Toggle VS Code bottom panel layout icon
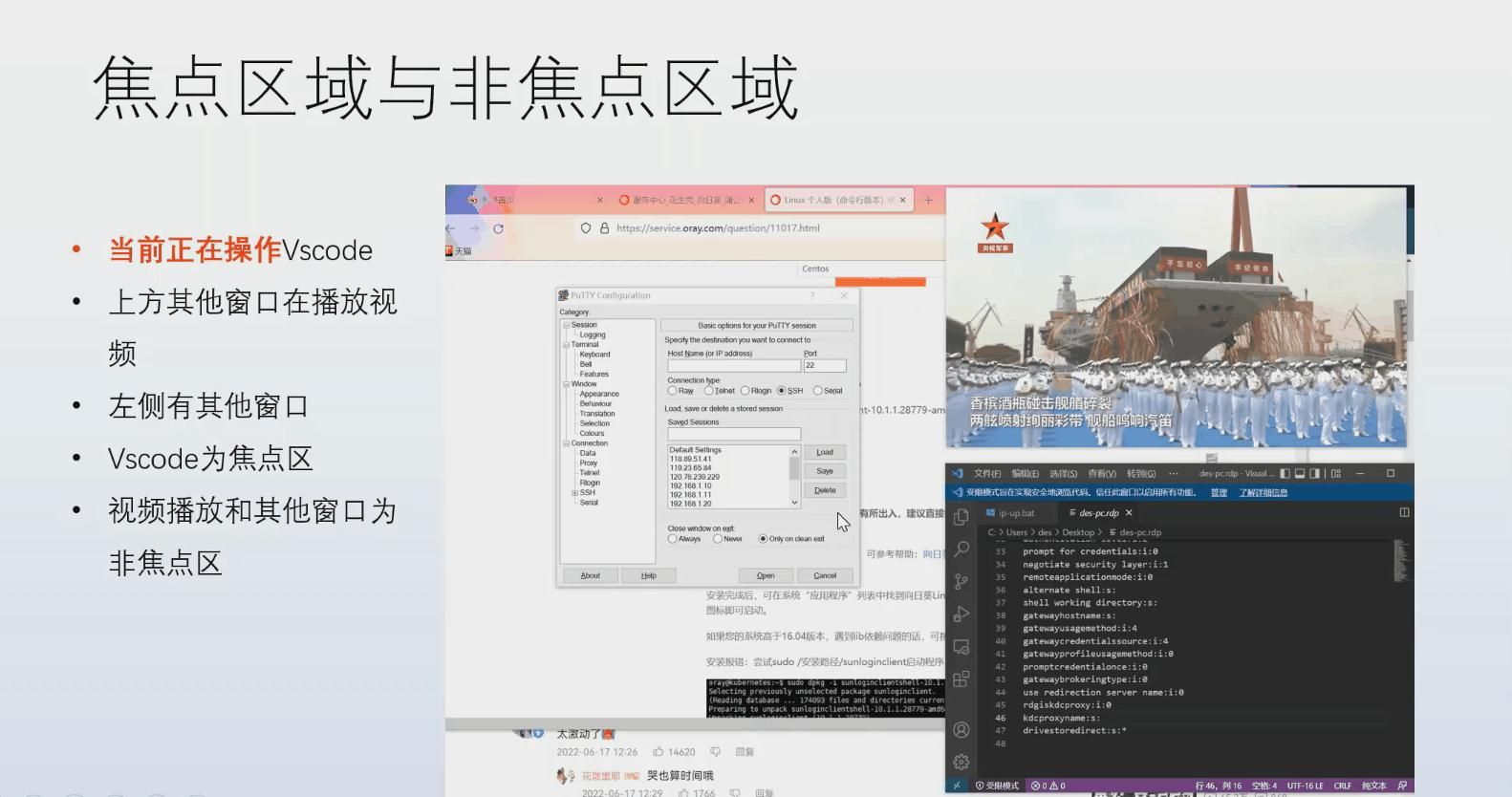1512x797 pixels. (x=1301, y=473)
